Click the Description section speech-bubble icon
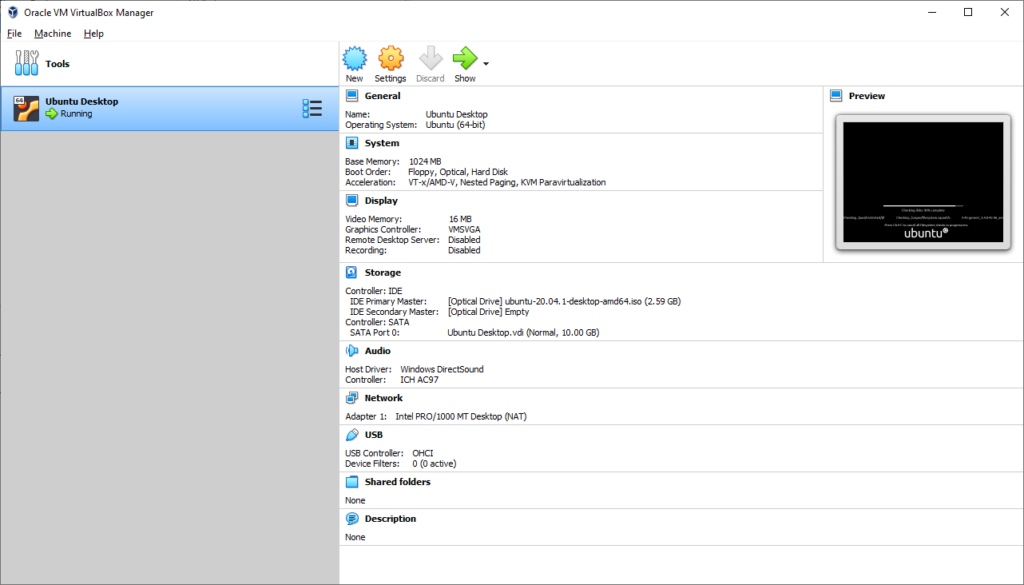Screen dimensions: 1024x585 pos(352,518)
